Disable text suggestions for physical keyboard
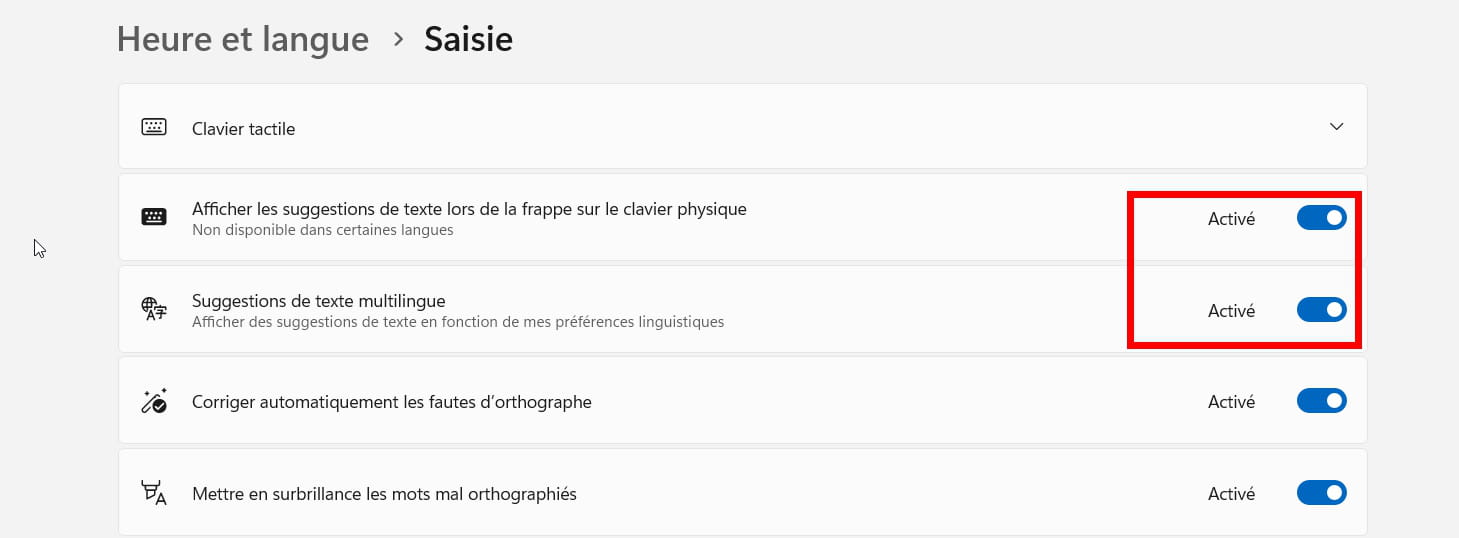The width and height of the screenshot is (1459, 538). click(x=1321, y=218)
